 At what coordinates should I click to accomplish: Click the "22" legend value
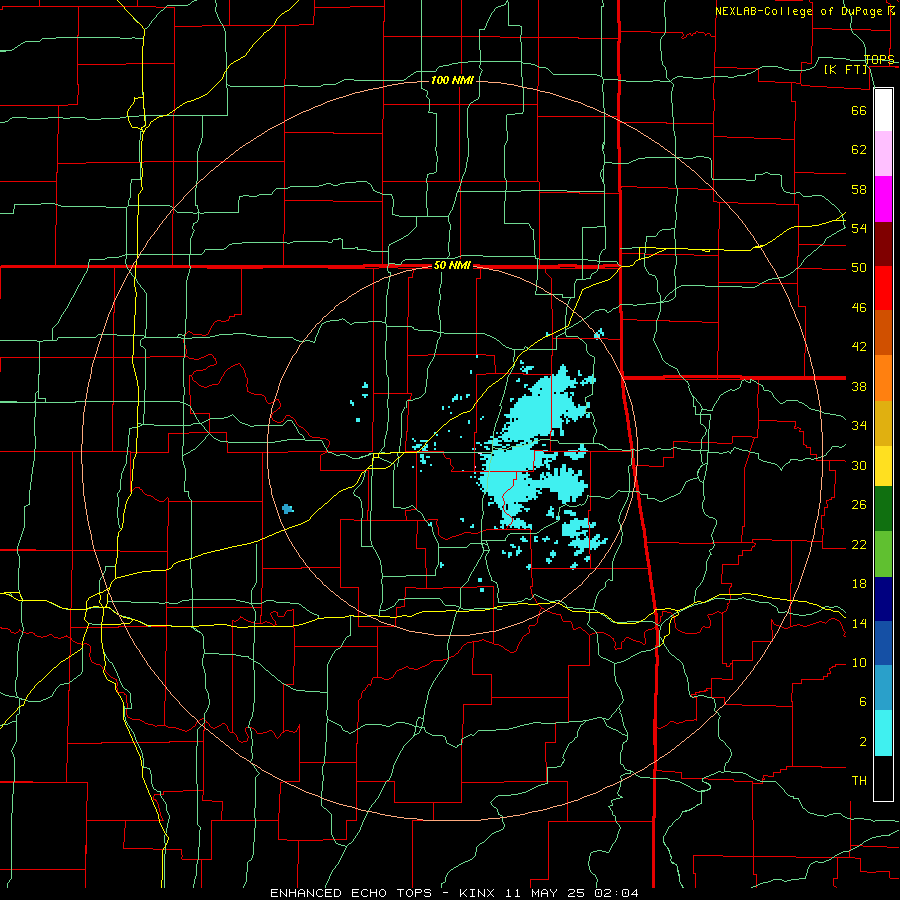(859, 545)
